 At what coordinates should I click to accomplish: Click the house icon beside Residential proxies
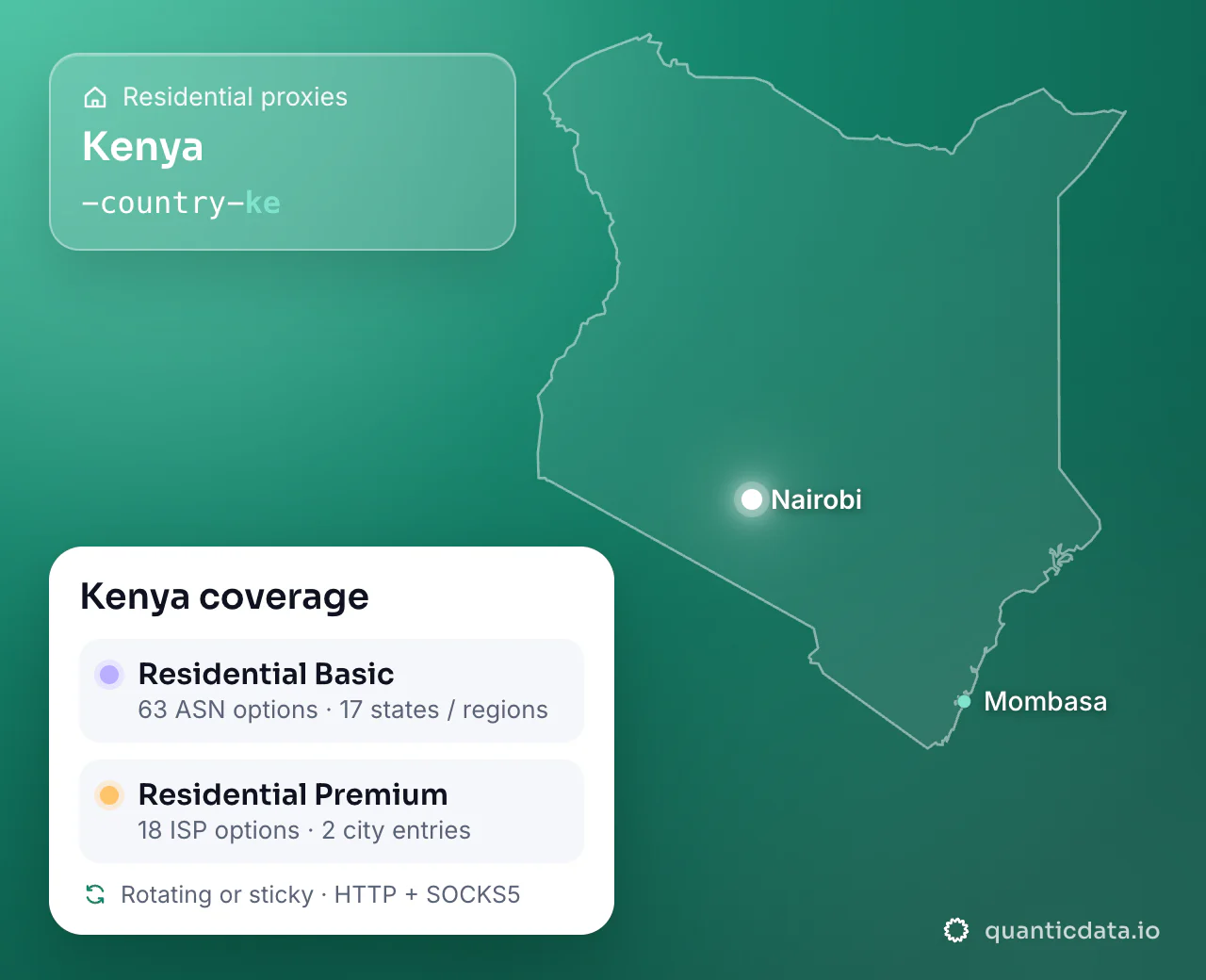pos(95,97)
